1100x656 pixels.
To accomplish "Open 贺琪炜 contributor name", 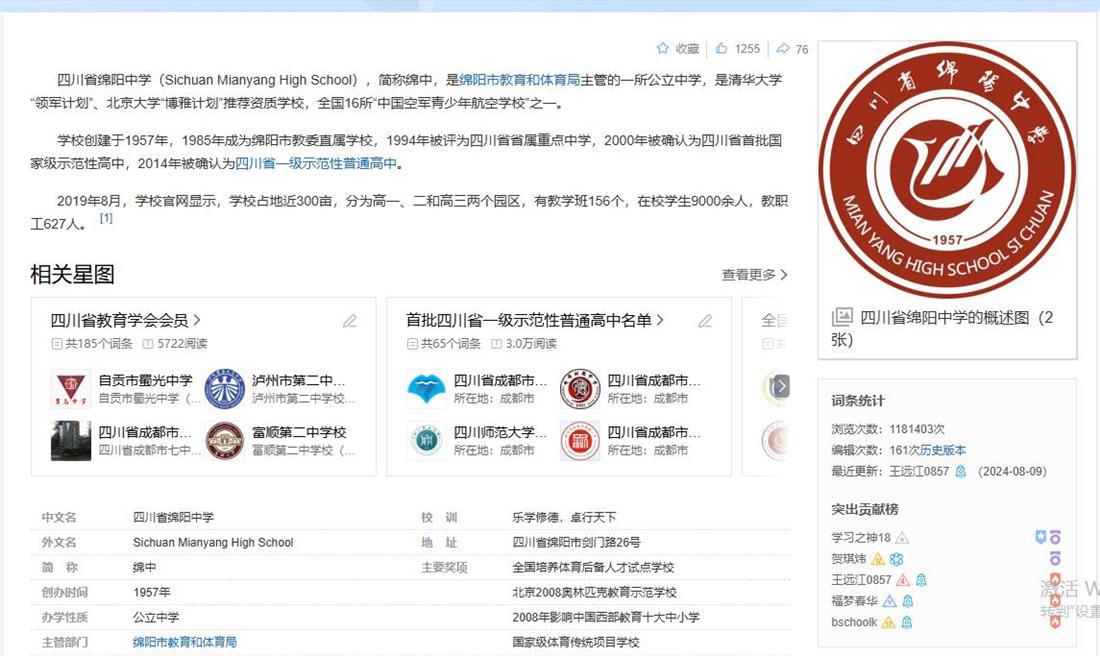I will (x=849, y=559).
